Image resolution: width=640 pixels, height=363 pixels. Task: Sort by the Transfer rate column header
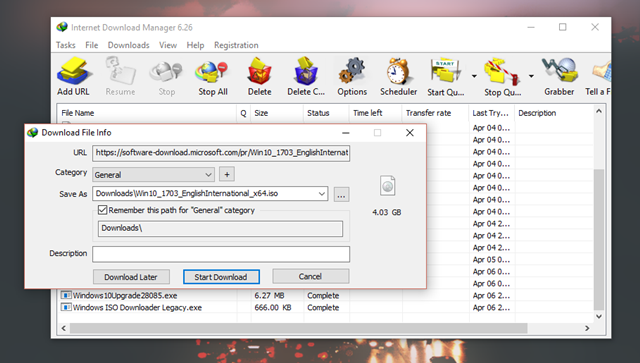tap(436, 113)
